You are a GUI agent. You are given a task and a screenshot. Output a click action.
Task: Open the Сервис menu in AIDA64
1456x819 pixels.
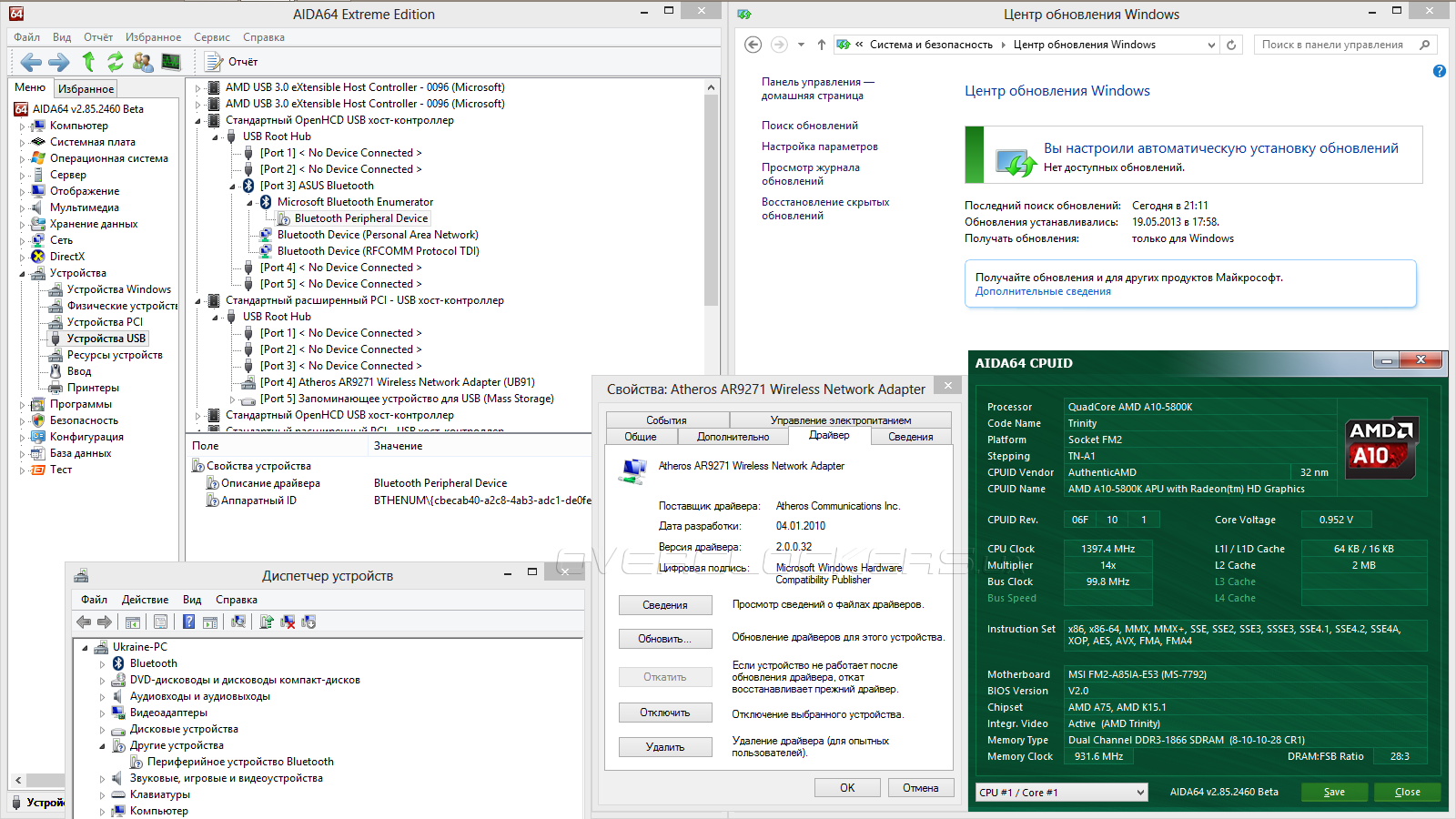point(211,37)
